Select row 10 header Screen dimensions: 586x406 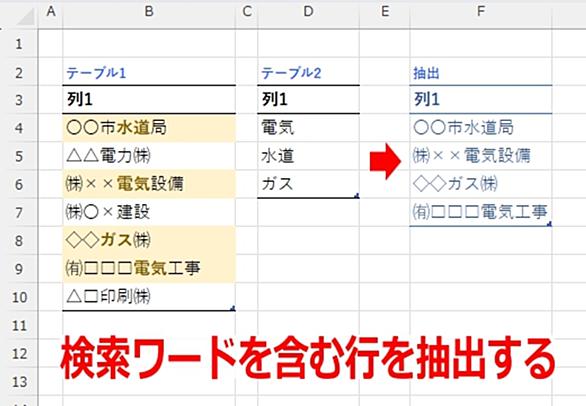click(19, 297)
